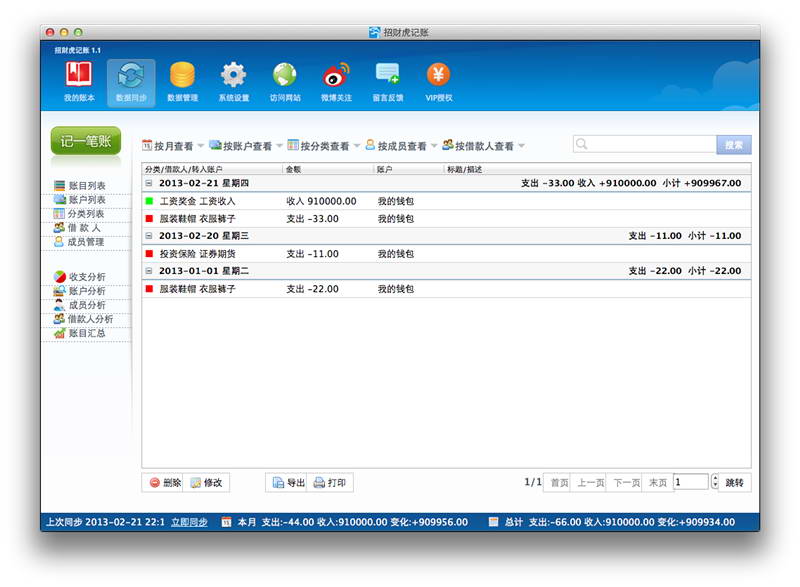Click the 记一笔账 green button
Screen dimensions: 800x587
[x=86, y=141]
